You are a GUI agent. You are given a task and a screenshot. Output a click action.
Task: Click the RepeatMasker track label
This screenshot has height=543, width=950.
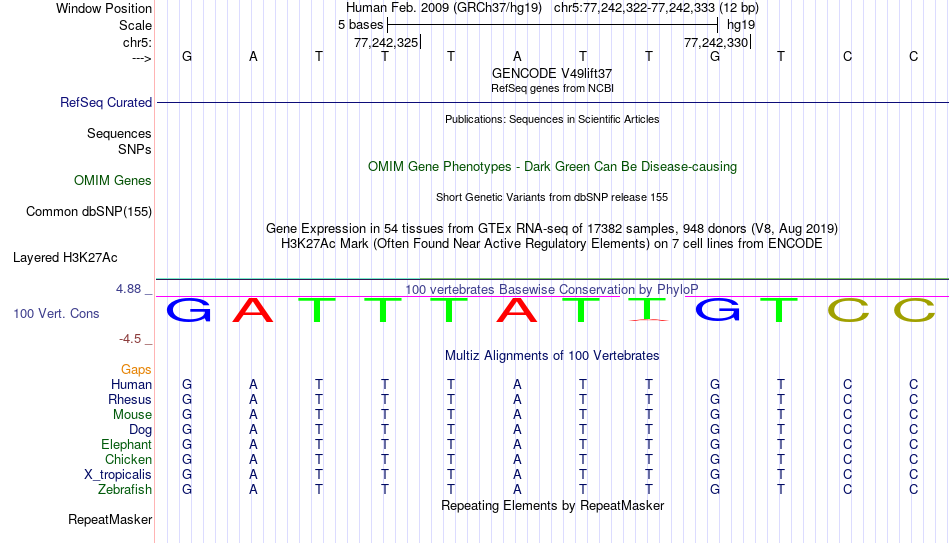[110, 519]
